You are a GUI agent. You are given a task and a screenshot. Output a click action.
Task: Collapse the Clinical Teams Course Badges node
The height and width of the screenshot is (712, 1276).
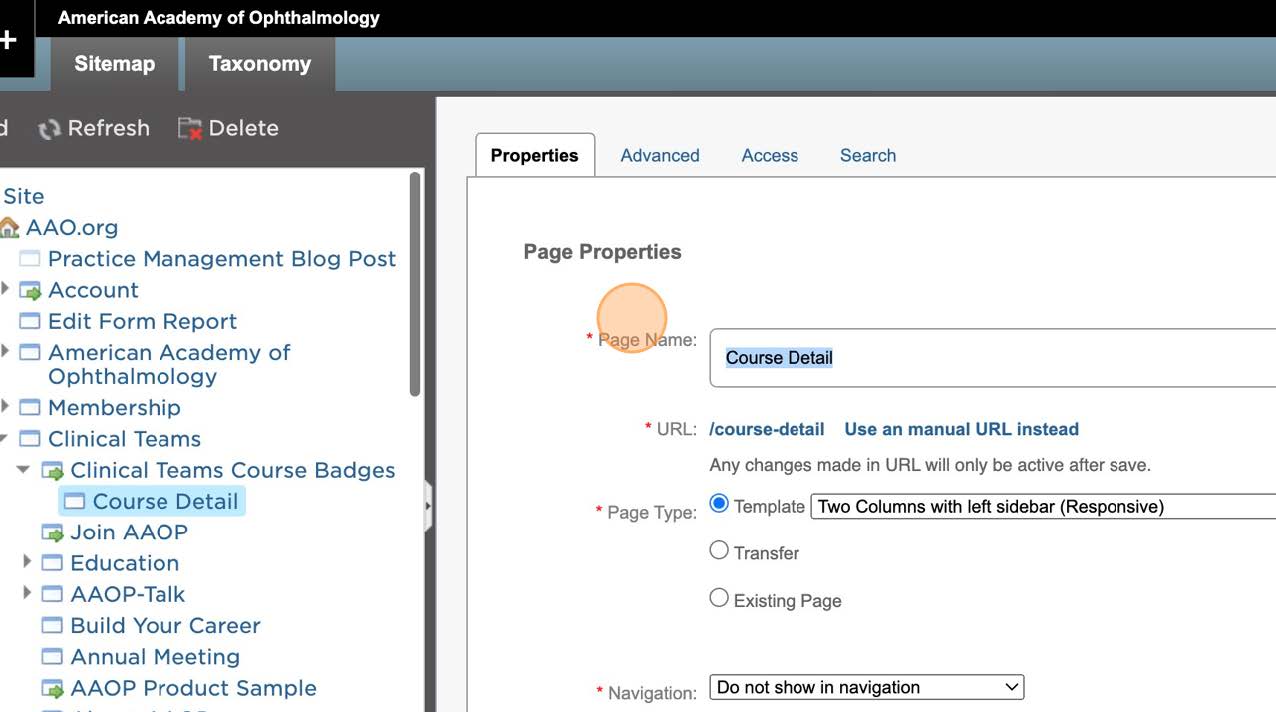coord(24,470)
